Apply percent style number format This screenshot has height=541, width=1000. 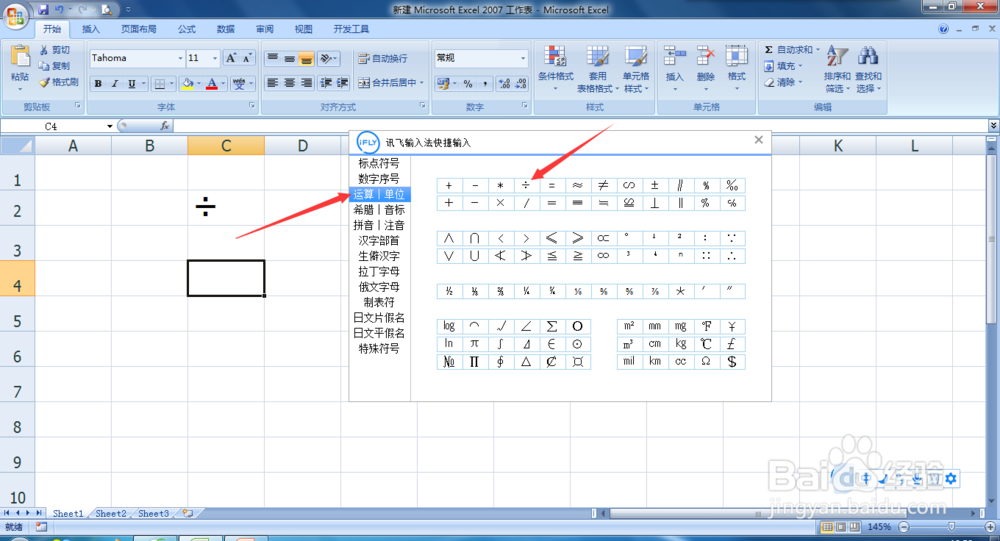tap(468, 84)
